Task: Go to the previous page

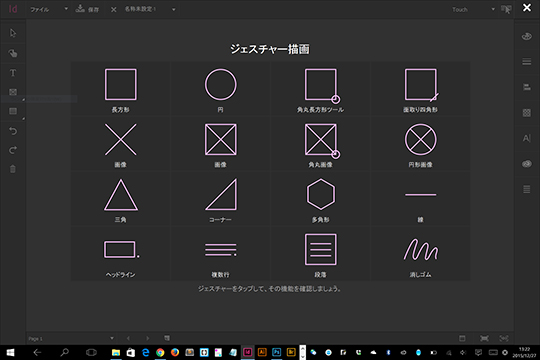Action: tap(128, 338)
